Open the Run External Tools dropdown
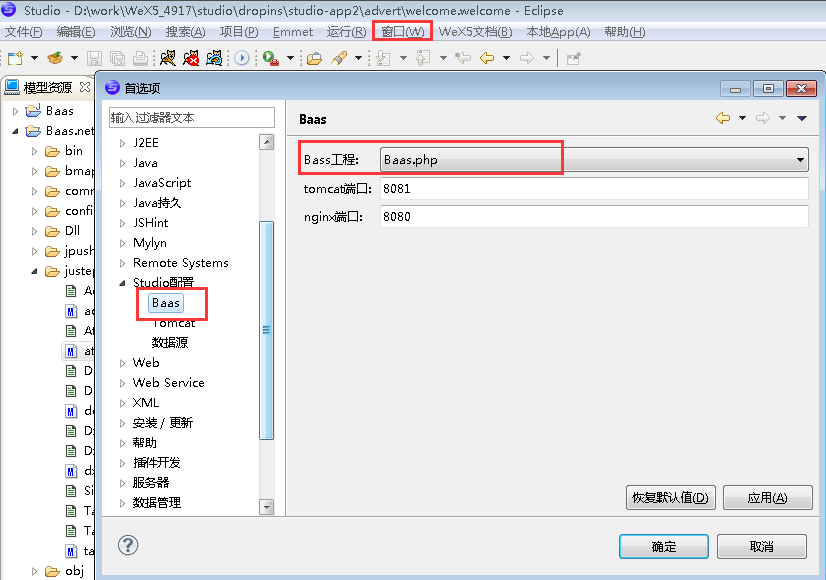Screen dimensions: 826x580 290,58
